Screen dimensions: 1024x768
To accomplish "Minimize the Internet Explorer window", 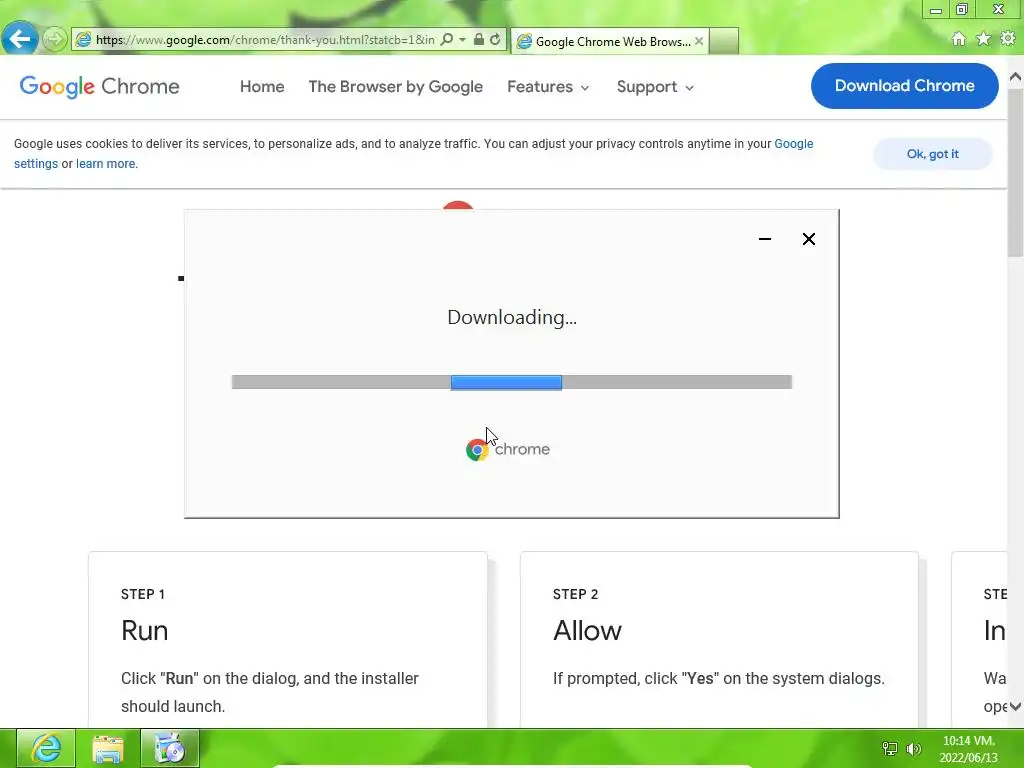I will point(936,10).
